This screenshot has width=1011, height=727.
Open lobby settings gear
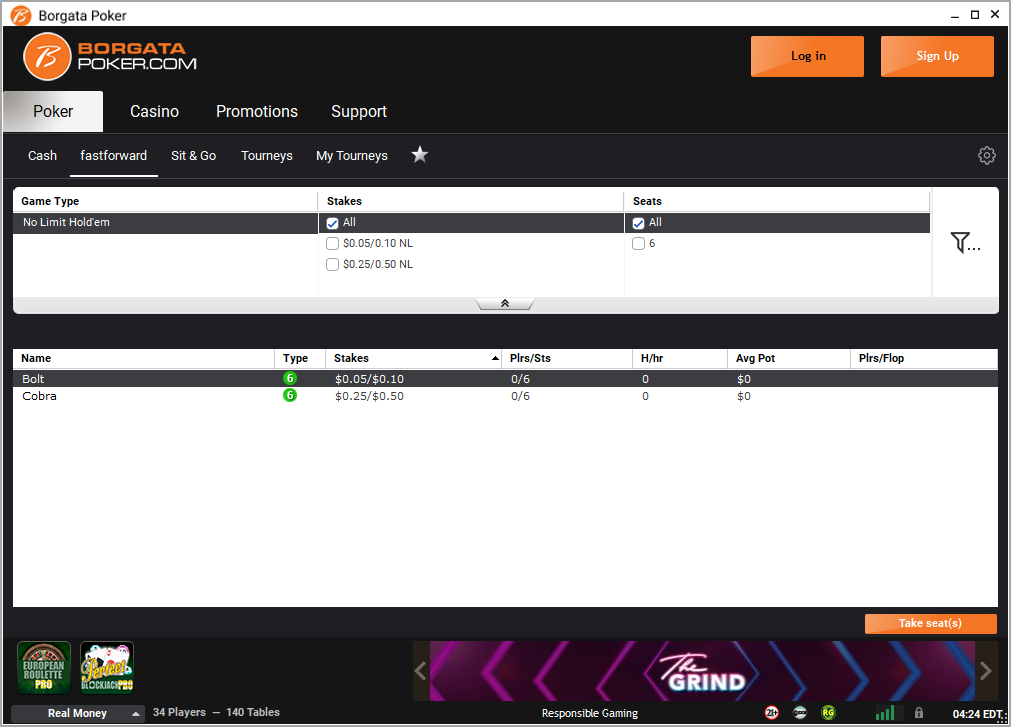[x=986, y=155]
